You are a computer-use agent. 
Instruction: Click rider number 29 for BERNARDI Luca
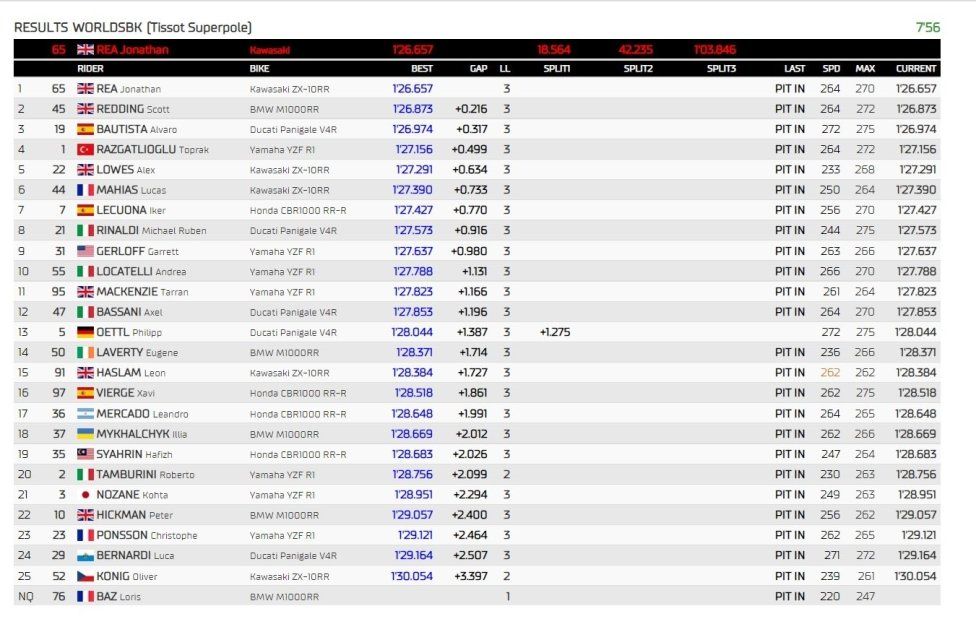click(59, 555)
